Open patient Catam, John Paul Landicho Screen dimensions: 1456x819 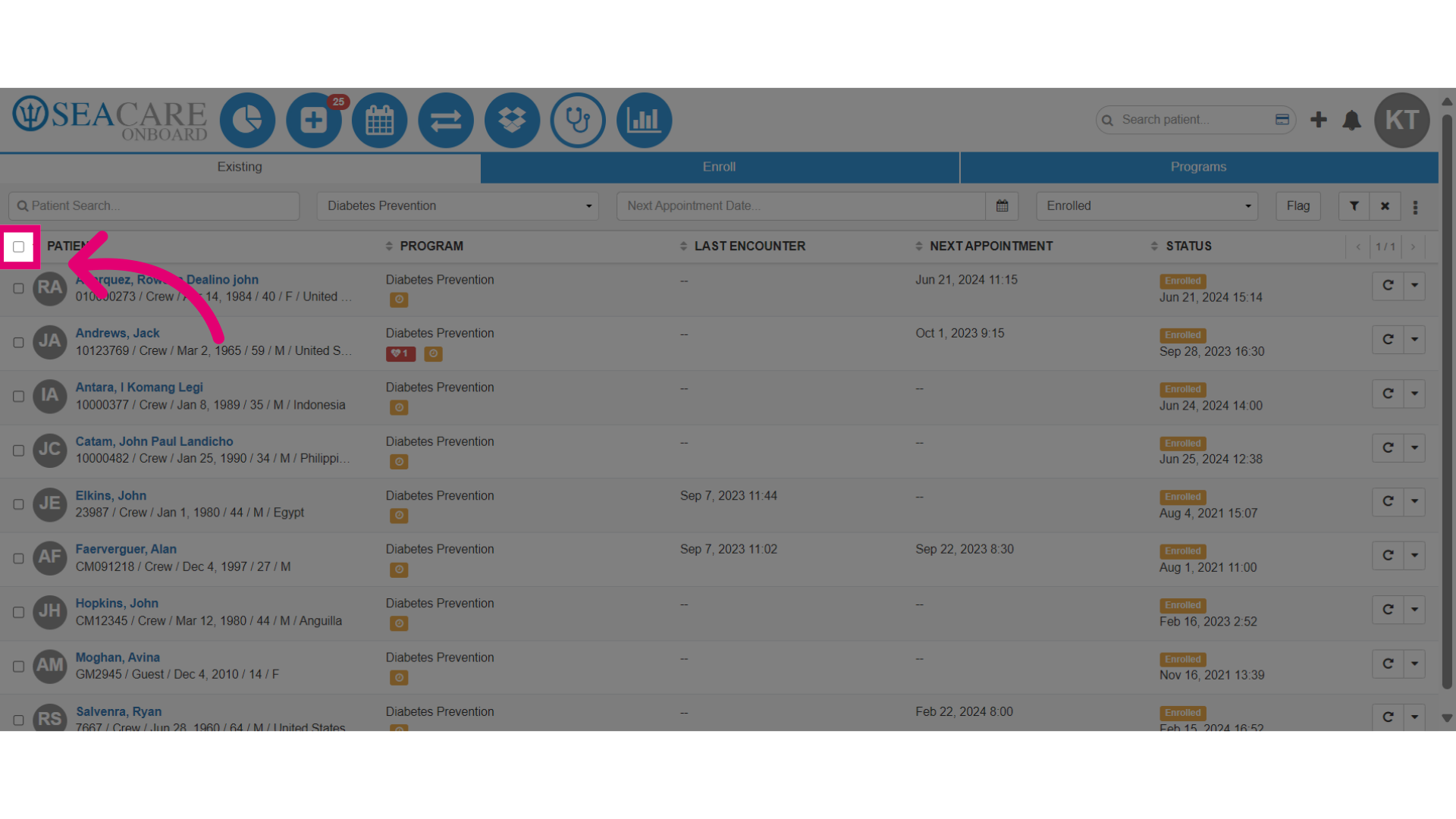coord(155,441)
